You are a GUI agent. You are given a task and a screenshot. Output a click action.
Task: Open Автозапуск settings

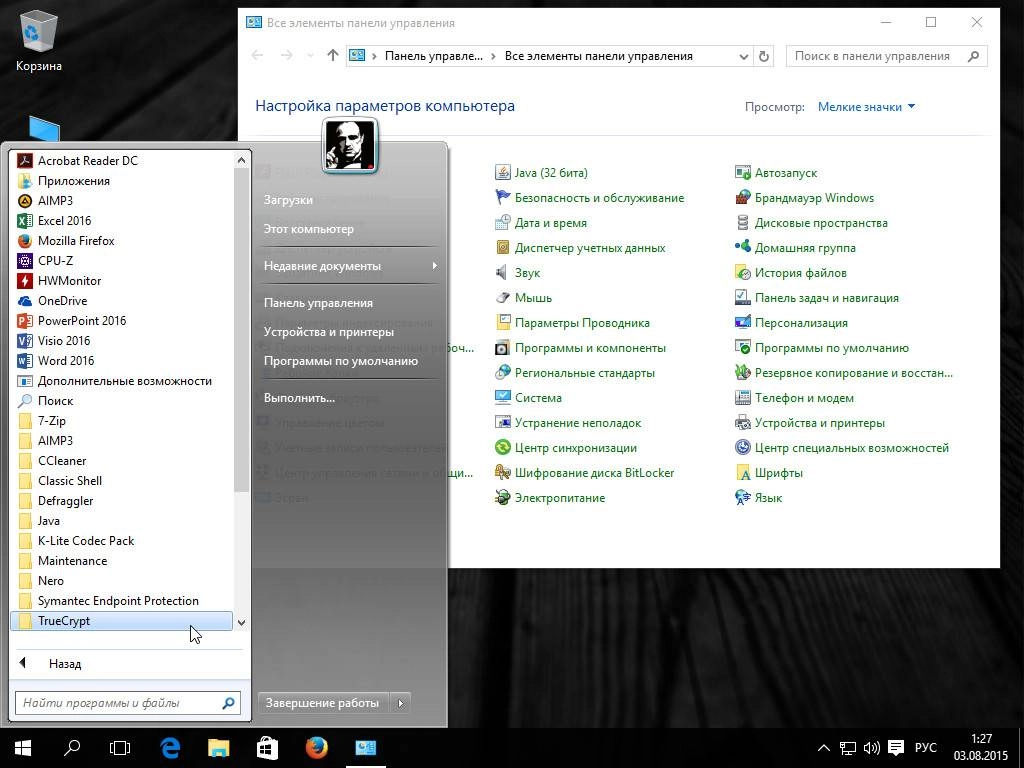pos(776,173)
